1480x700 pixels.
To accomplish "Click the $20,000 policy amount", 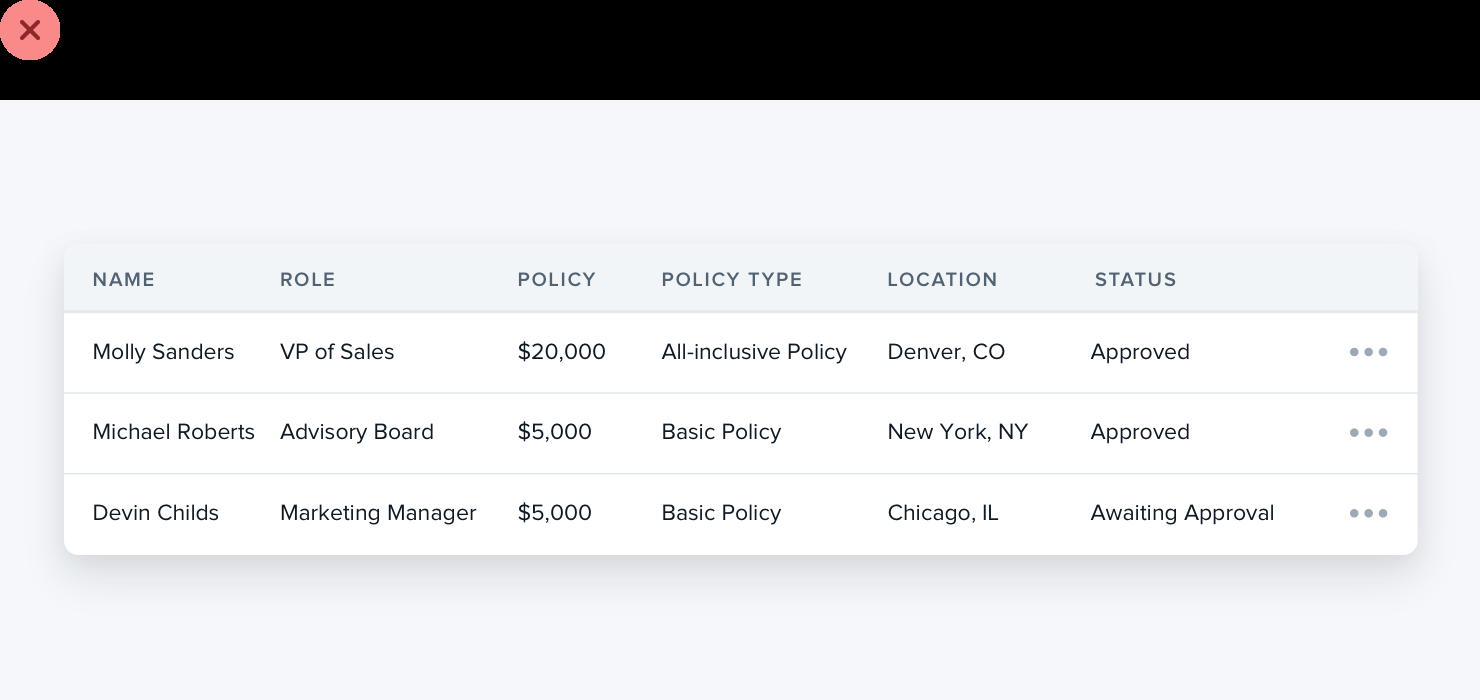I will point(561,352).
